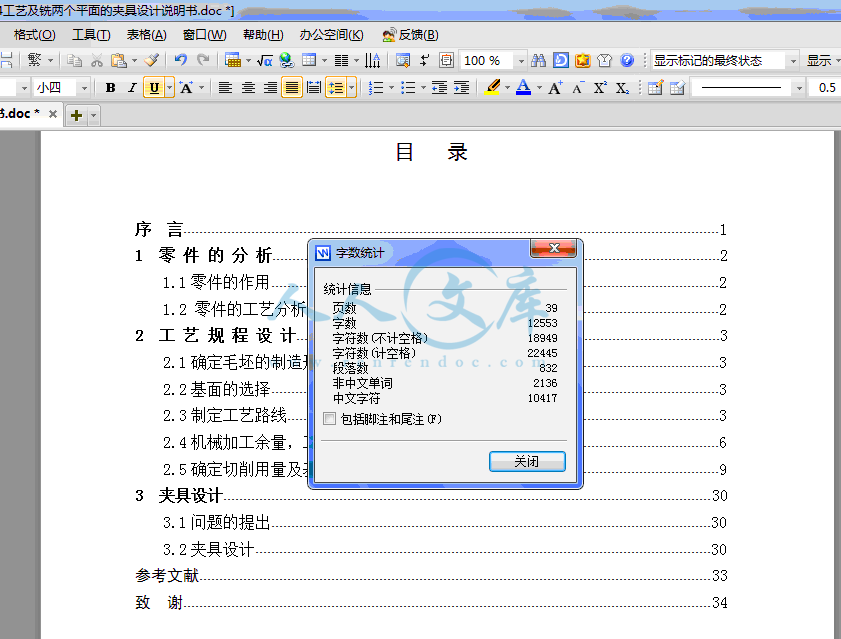Apply the blue font color A
The image size is (841, 639).
[523, 87]
